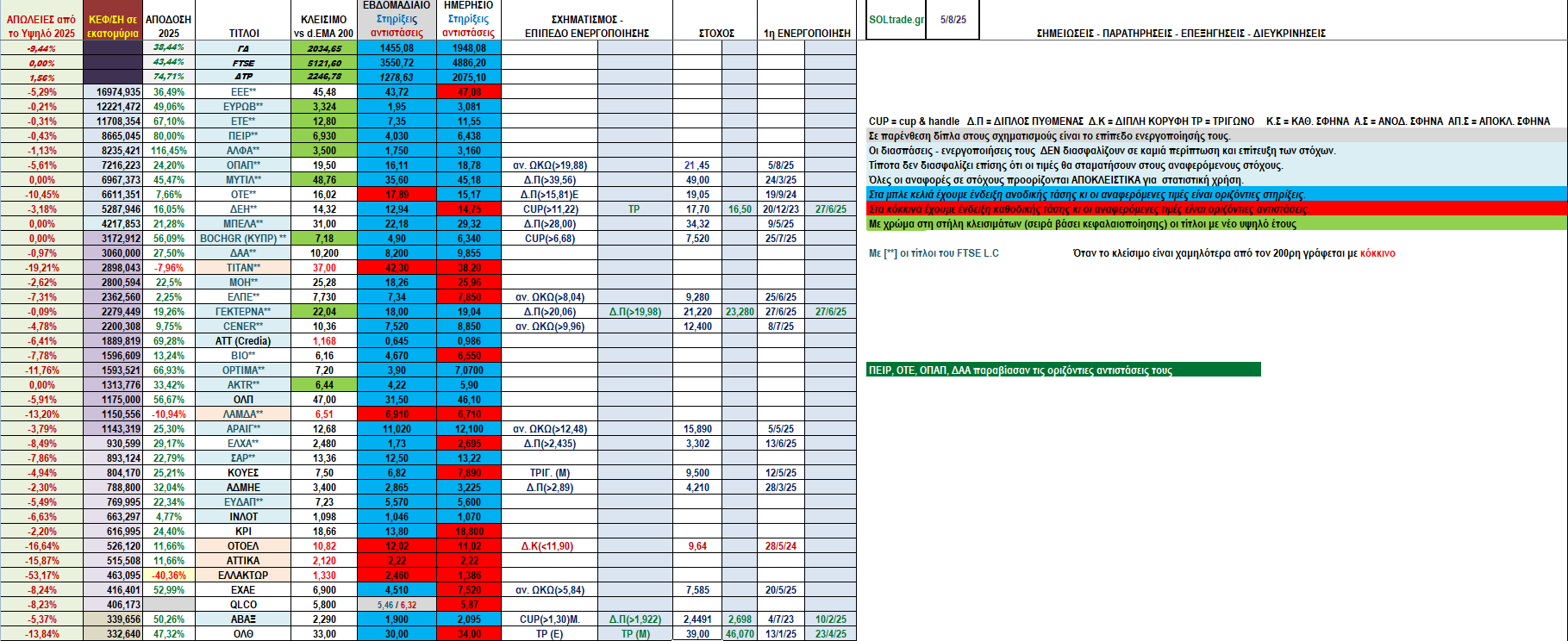
Task: Click the 28/5/24 activation date
Action: click(781, 546)
